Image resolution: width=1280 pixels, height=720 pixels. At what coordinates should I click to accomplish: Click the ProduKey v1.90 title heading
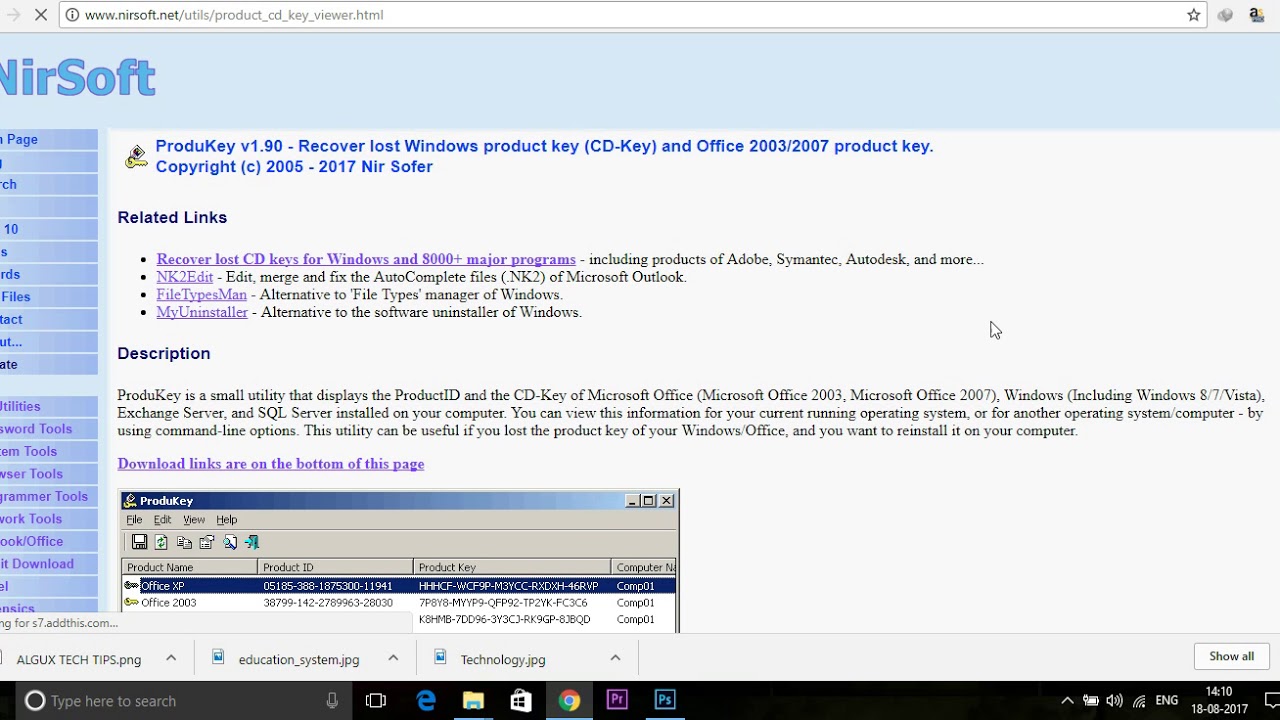544,156
